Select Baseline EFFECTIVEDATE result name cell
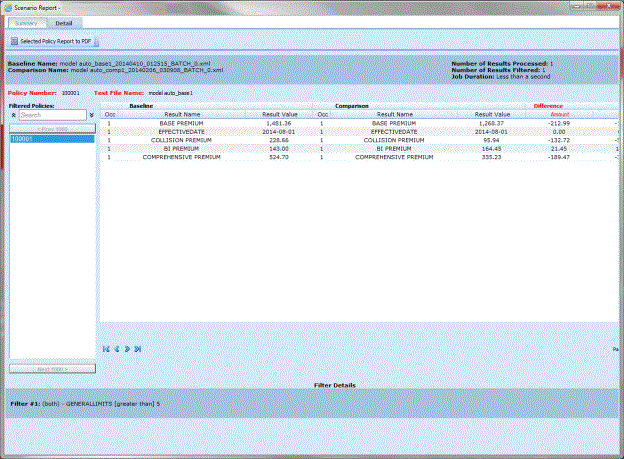The width and height of the screenshot is (624, 459). coord(181,132)
